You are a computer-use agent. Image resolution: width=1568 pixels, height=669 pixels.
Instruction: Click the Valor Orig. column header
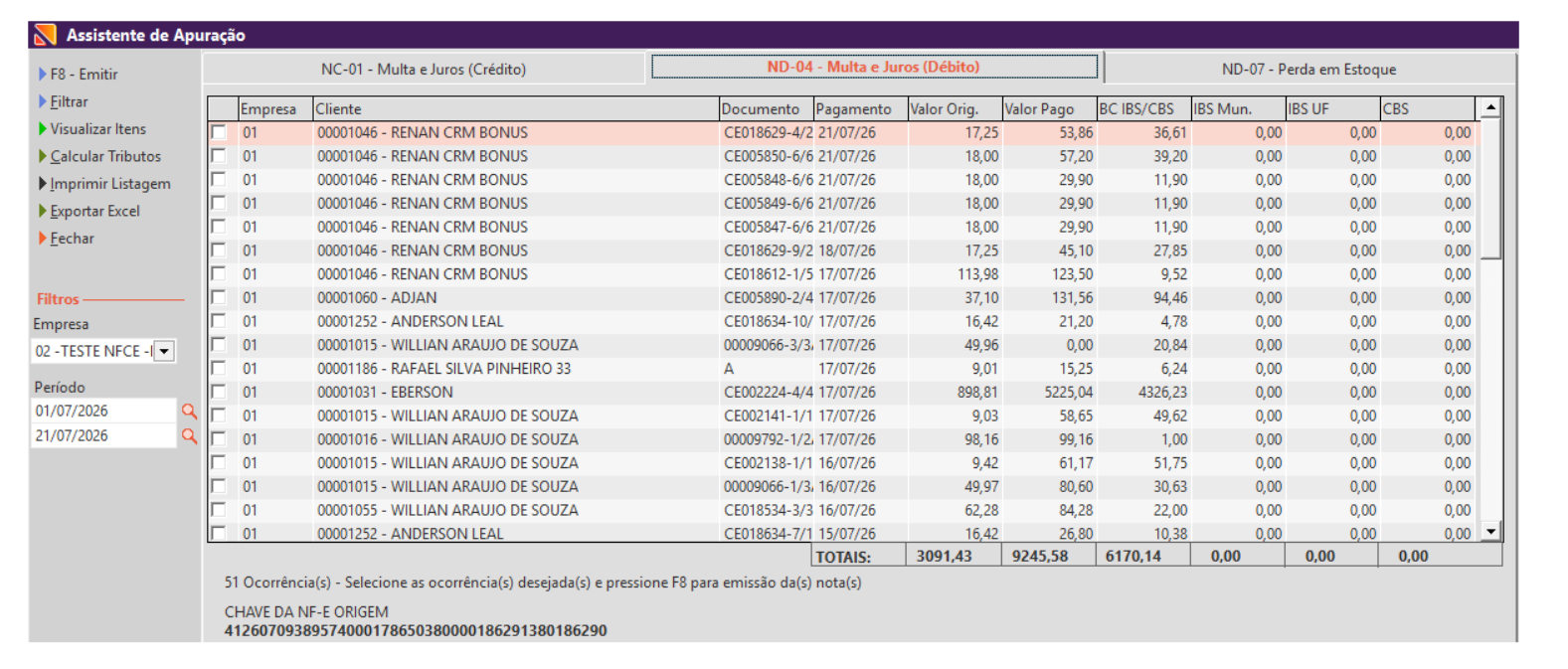click(x=955, y=108)
